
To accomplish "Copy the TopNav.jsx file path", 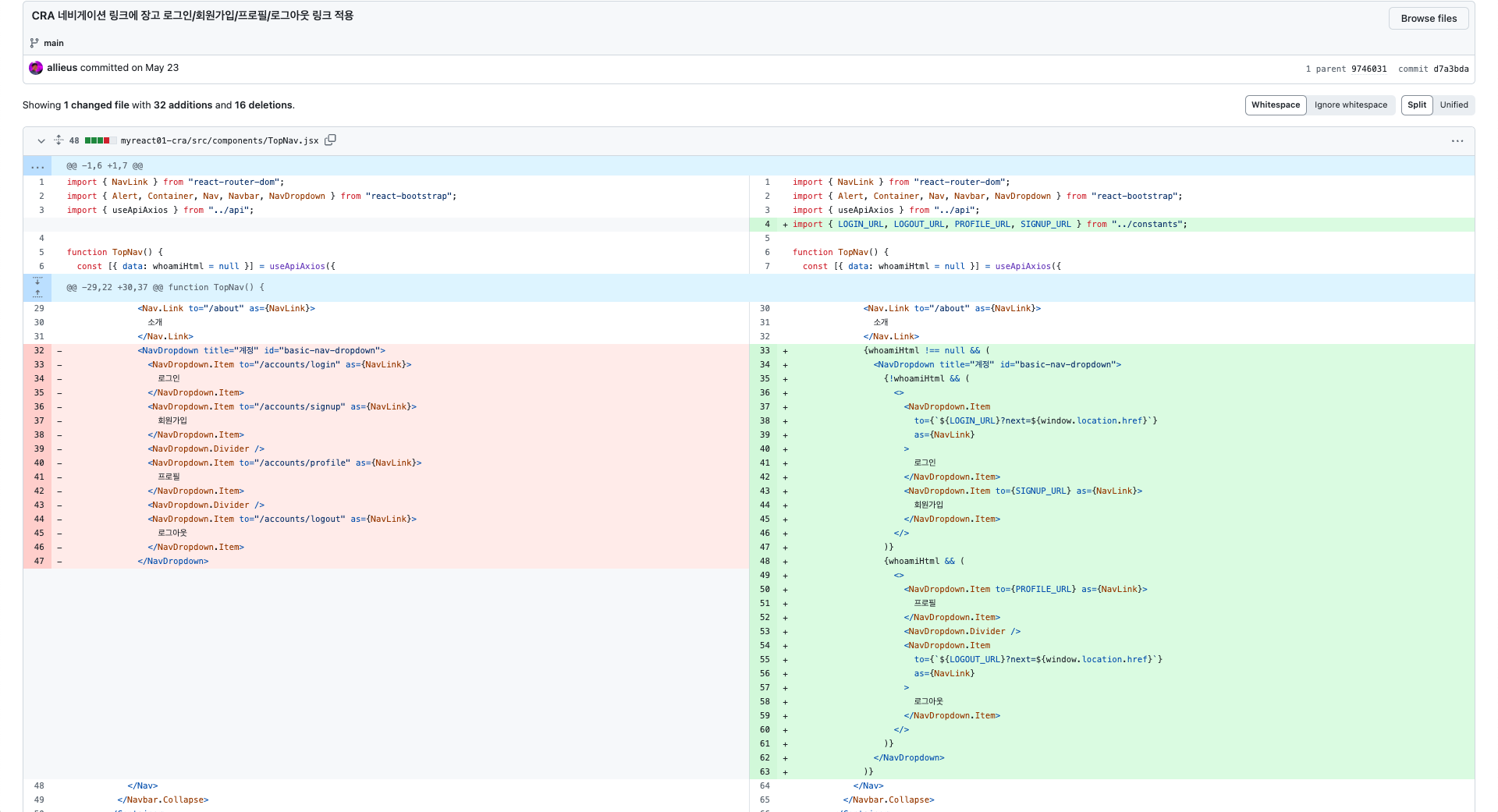I will (x=330, y=140).
